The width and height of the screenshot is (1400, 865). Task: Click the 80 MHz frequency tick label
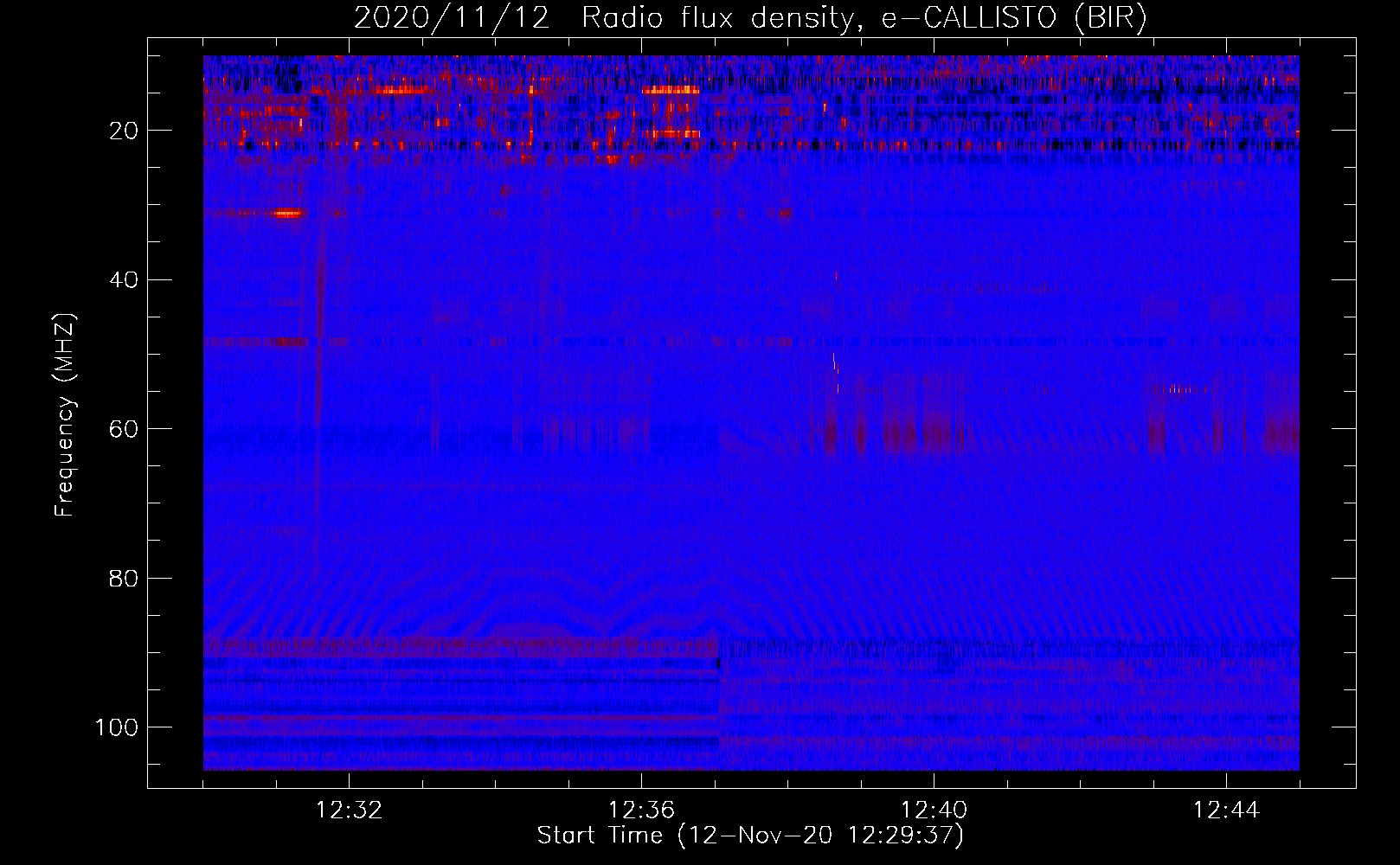pyautogui.click(x=124, y=578)
